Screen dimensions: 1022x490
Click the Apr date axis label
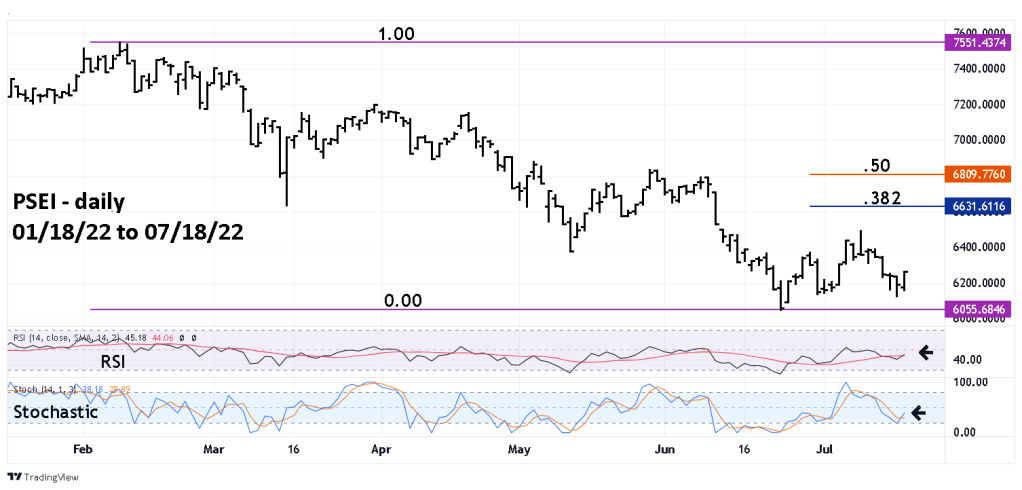click(380, 450)
